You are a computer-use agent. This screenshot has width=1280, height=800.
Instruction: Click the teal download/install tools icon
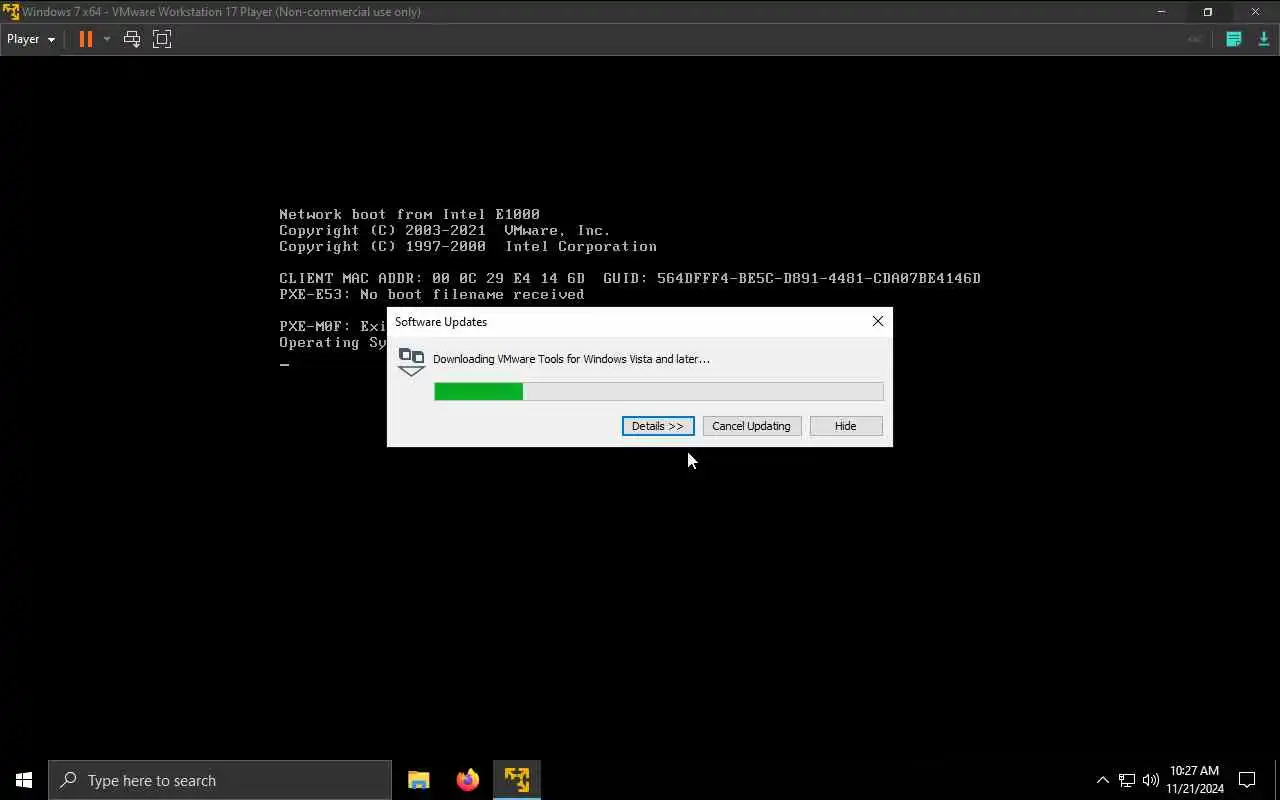click(1264, 39)
